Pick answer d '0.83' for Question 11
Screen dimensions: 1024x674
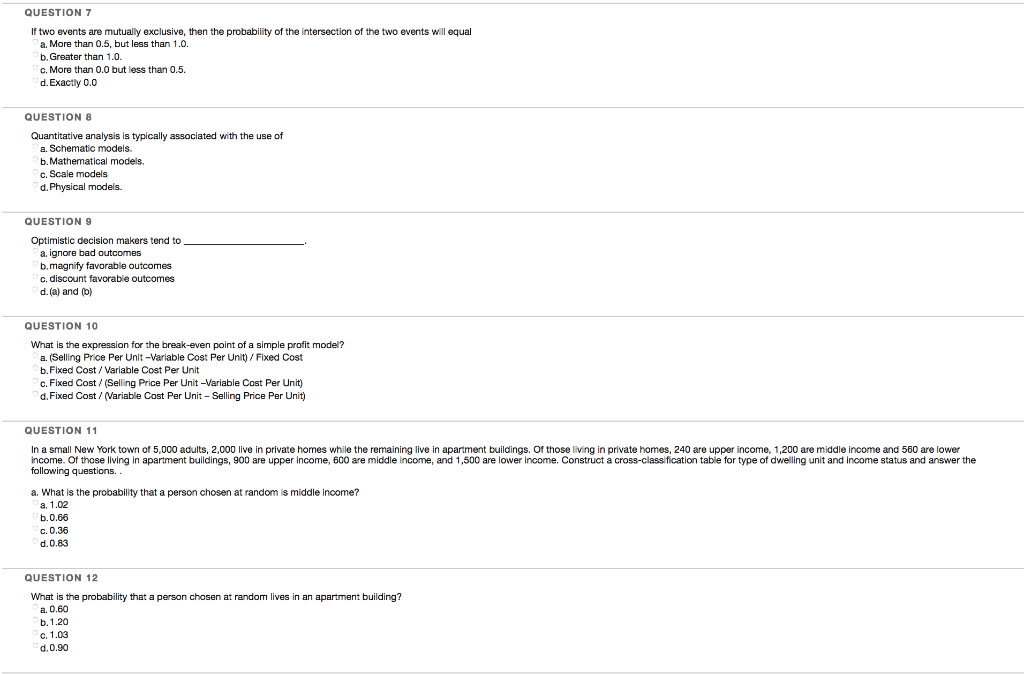(x=33, y=543)
